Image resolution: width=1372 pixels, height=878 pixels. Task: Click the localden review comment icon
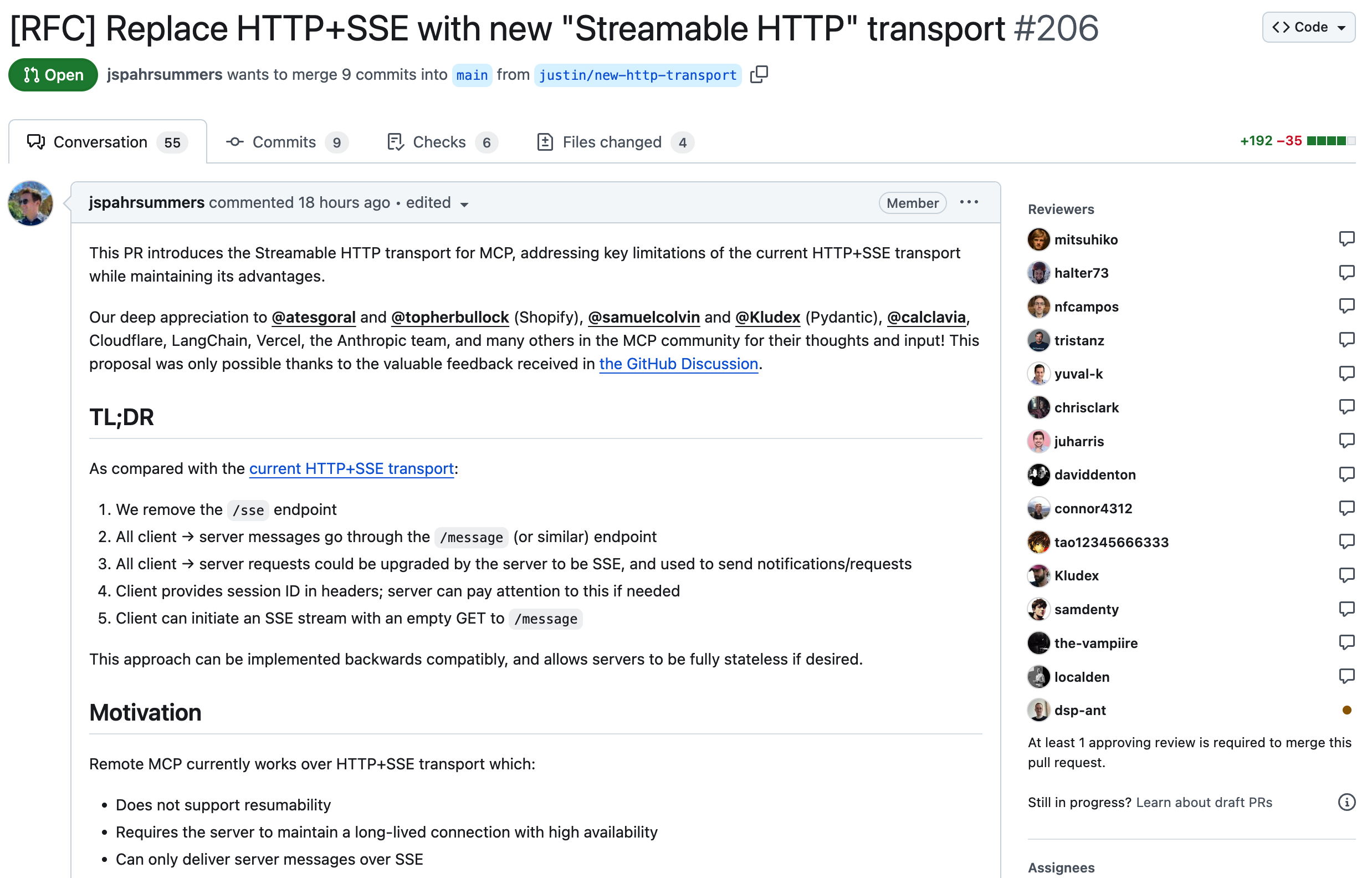[1346, 676]
